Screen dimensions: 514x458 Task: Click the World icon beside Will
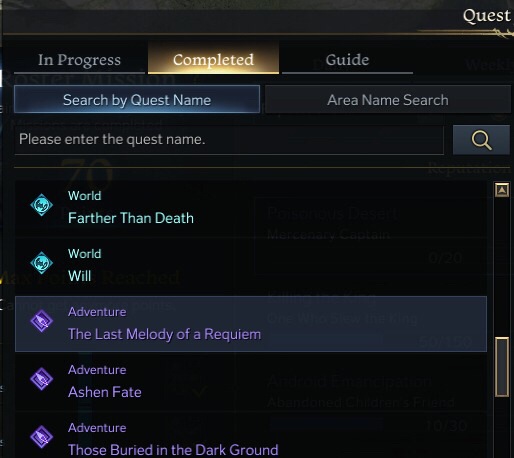[x=41, y=263]
